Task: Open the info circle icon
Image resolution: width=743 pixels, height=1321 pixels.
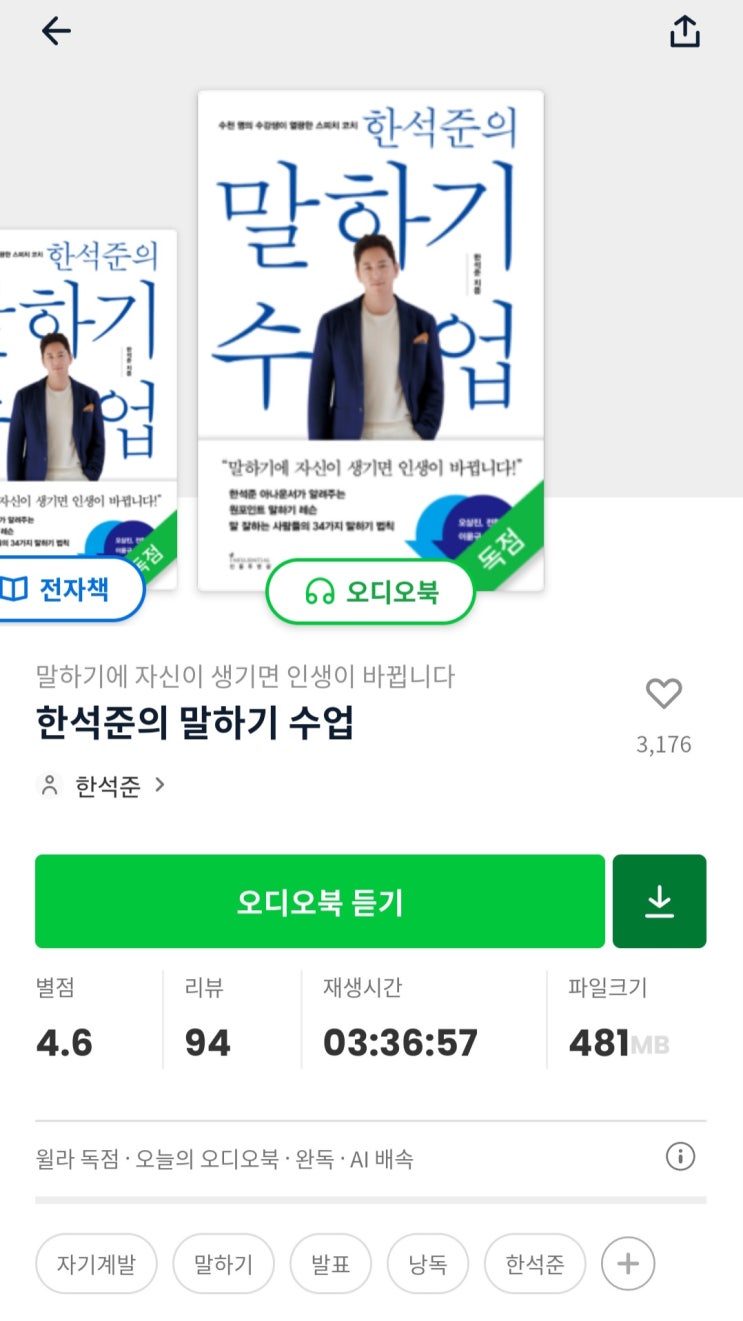Action: click(x=680, y=1157)
